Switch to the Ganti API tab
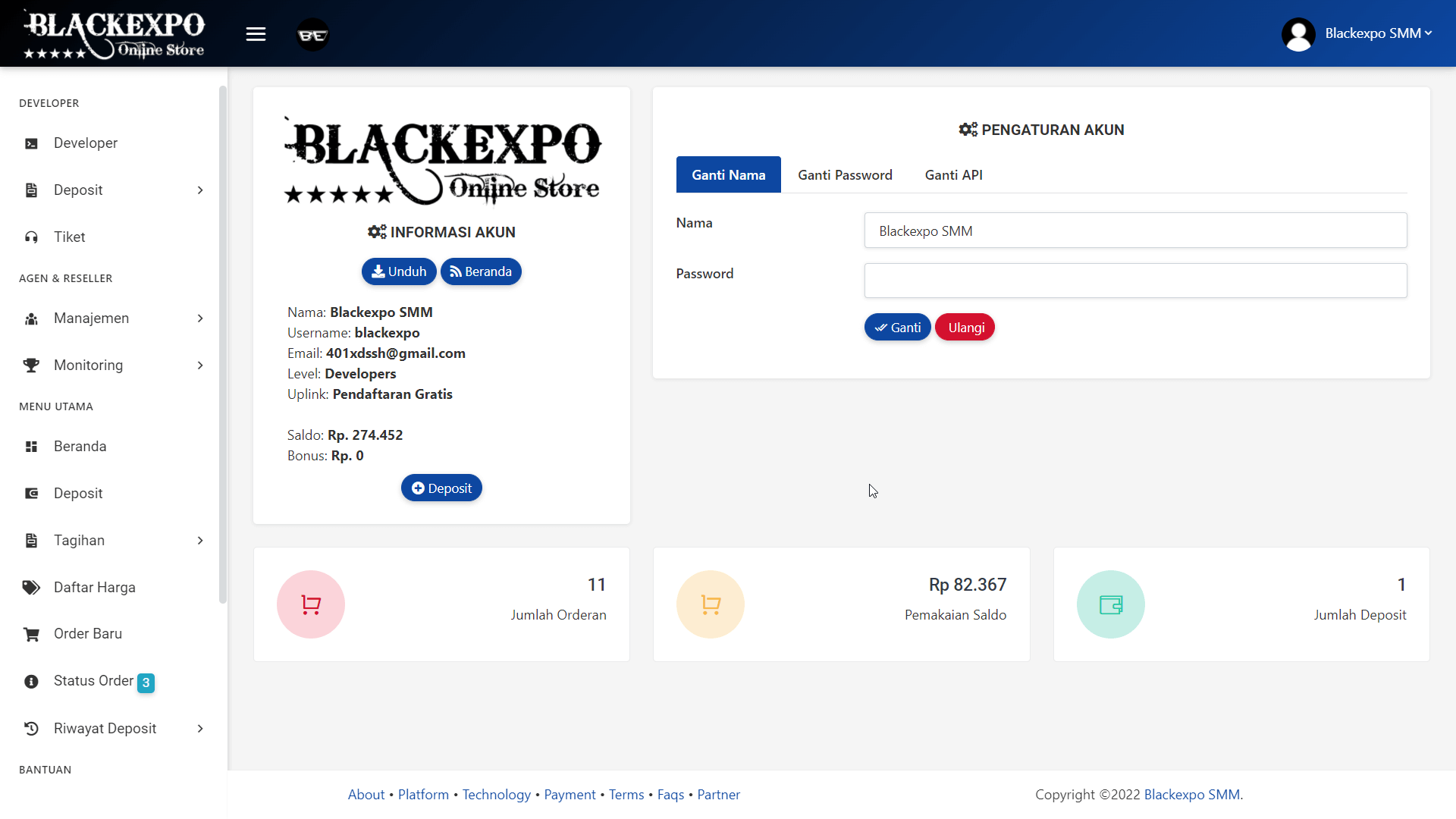This screenshot has height=819, width=1456. (953, 175)
